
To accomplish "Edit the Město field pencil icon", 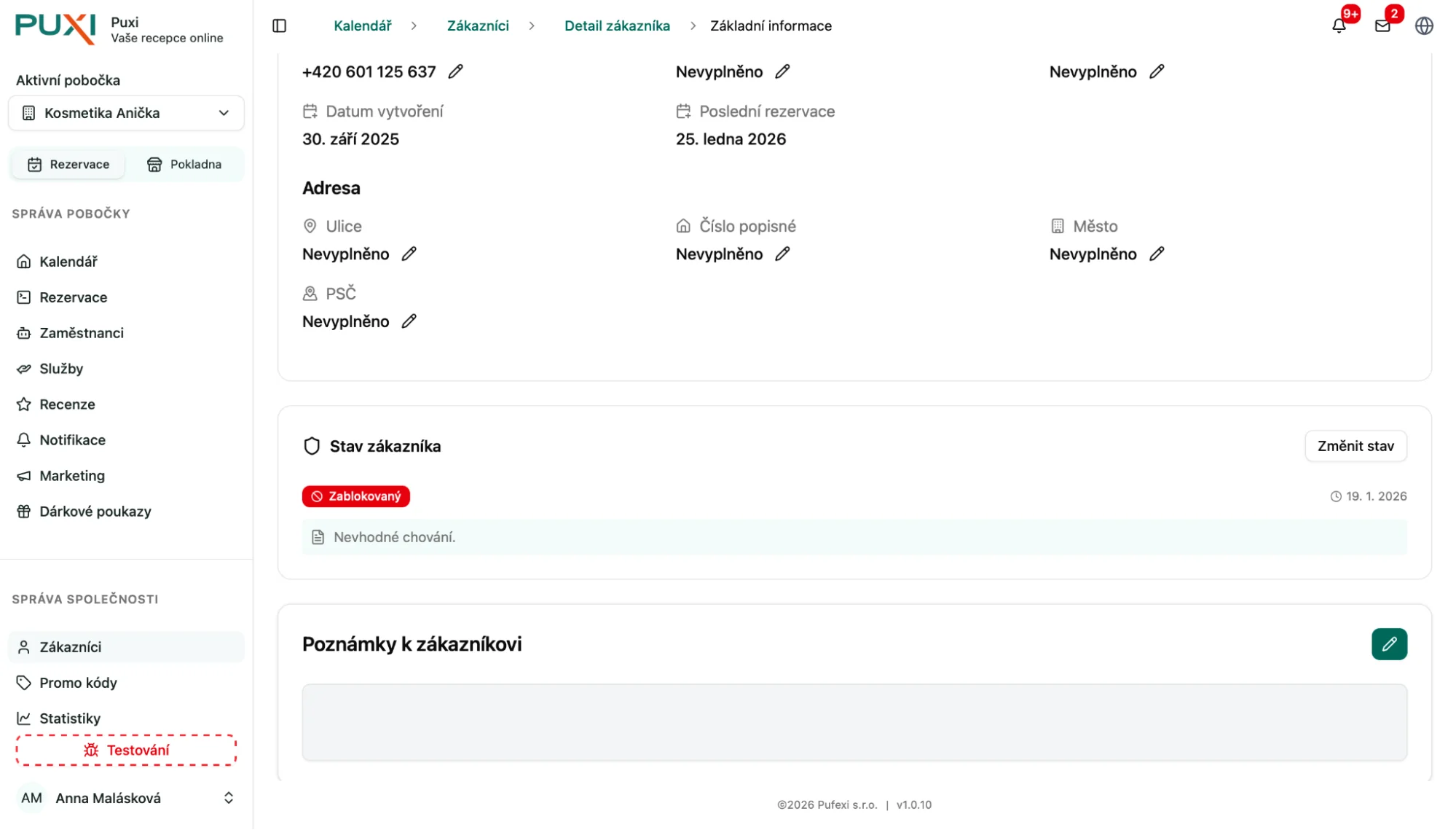I will click(x=1157, y=254).
